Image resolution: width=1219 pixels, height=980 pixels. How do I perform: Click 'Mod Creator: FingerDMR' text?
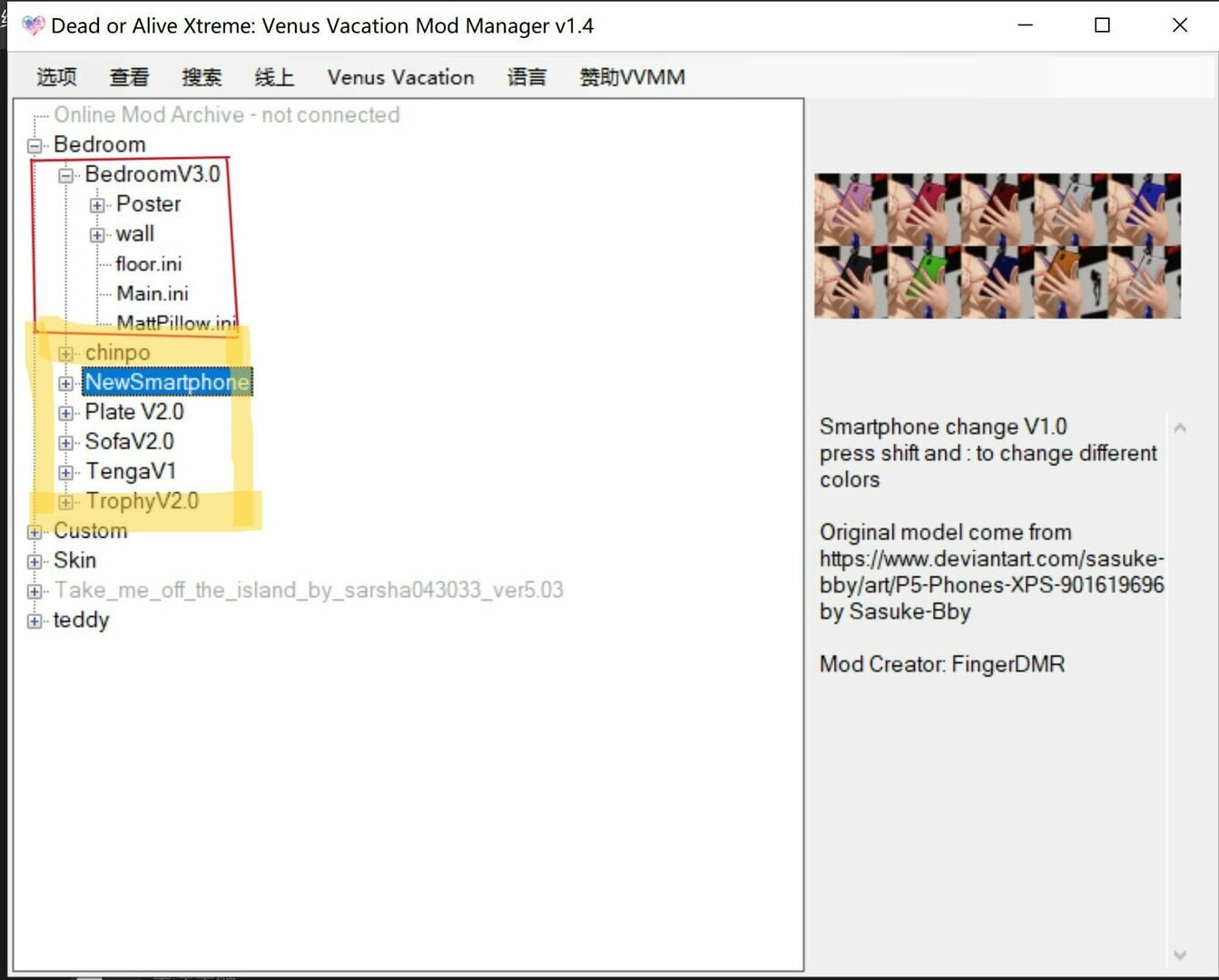click(x=942, y=664)
